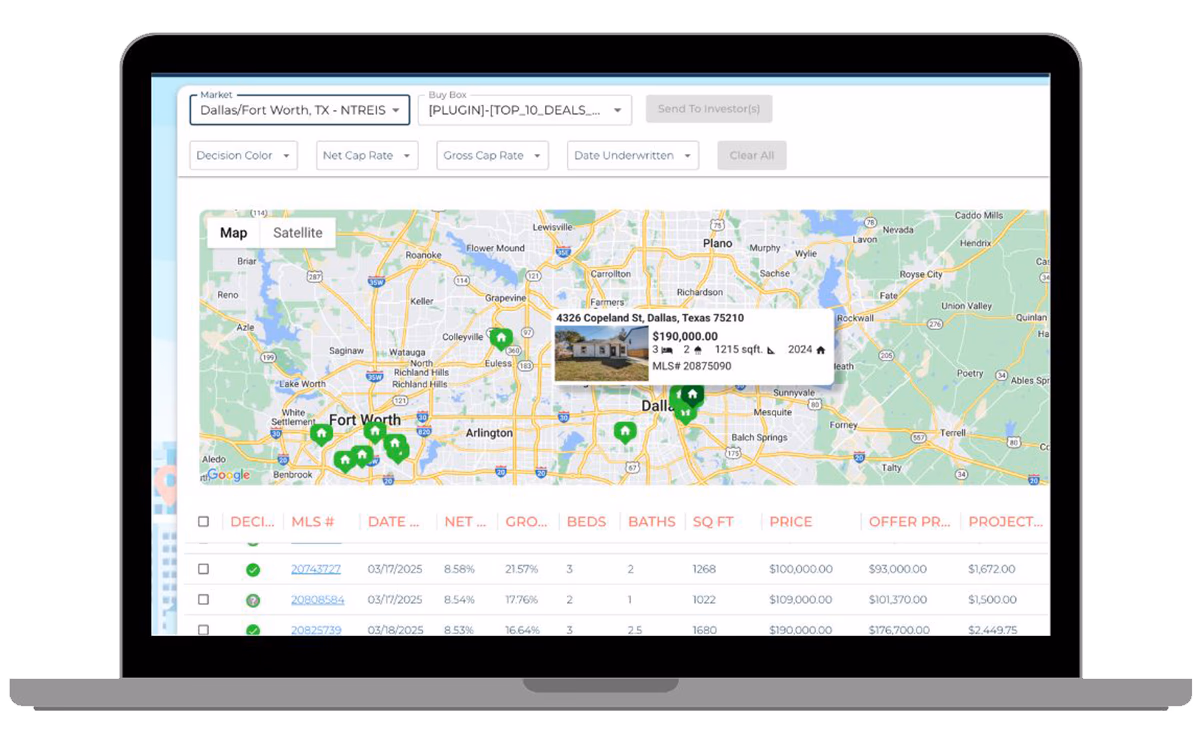
Task: Switch map to Satellite view
Action: pyautogui.click(x=298, y=233)
